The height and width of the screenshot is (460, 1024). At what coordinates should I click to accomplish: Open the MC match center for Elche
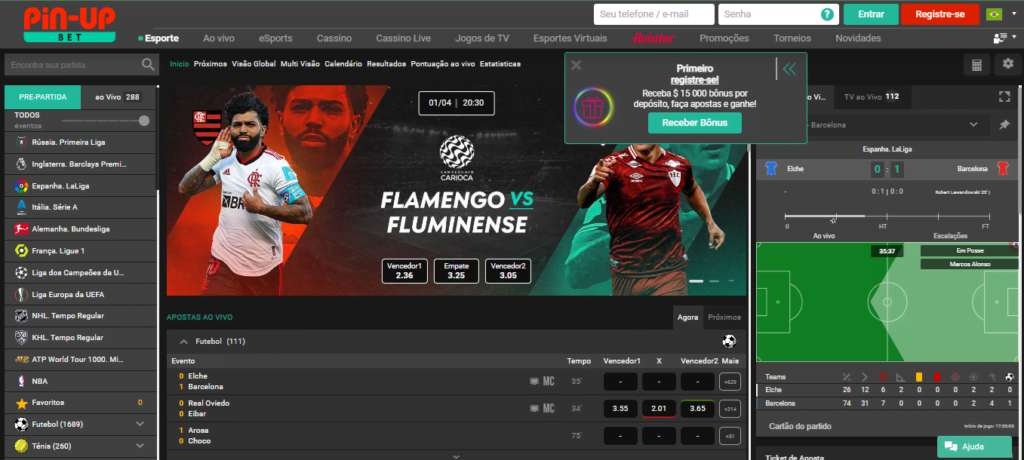click(x=549, y=381)
